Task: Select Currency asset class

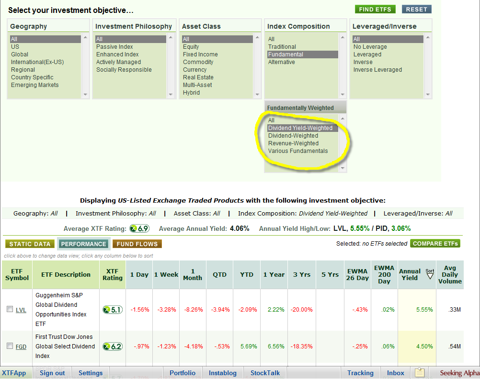Action: [195, 70]
